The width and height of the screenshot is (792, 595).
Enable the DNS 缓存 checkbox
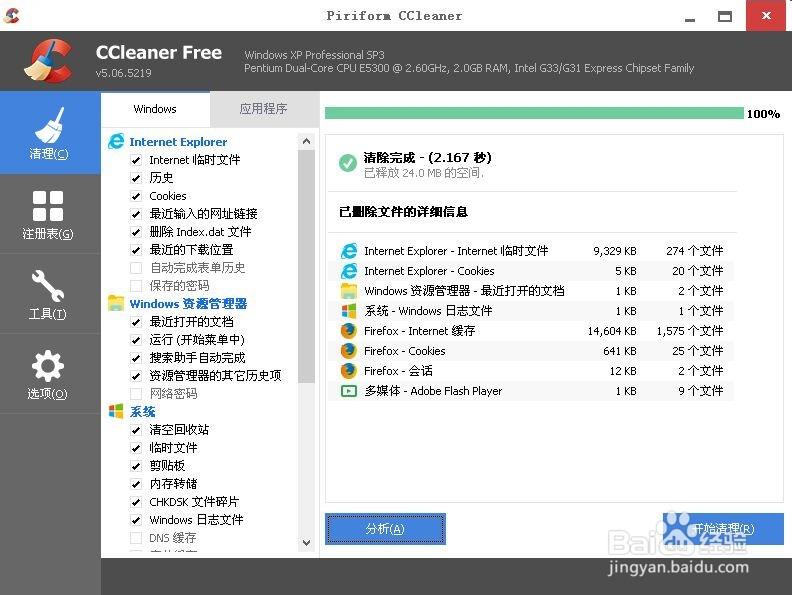[136, 538]
